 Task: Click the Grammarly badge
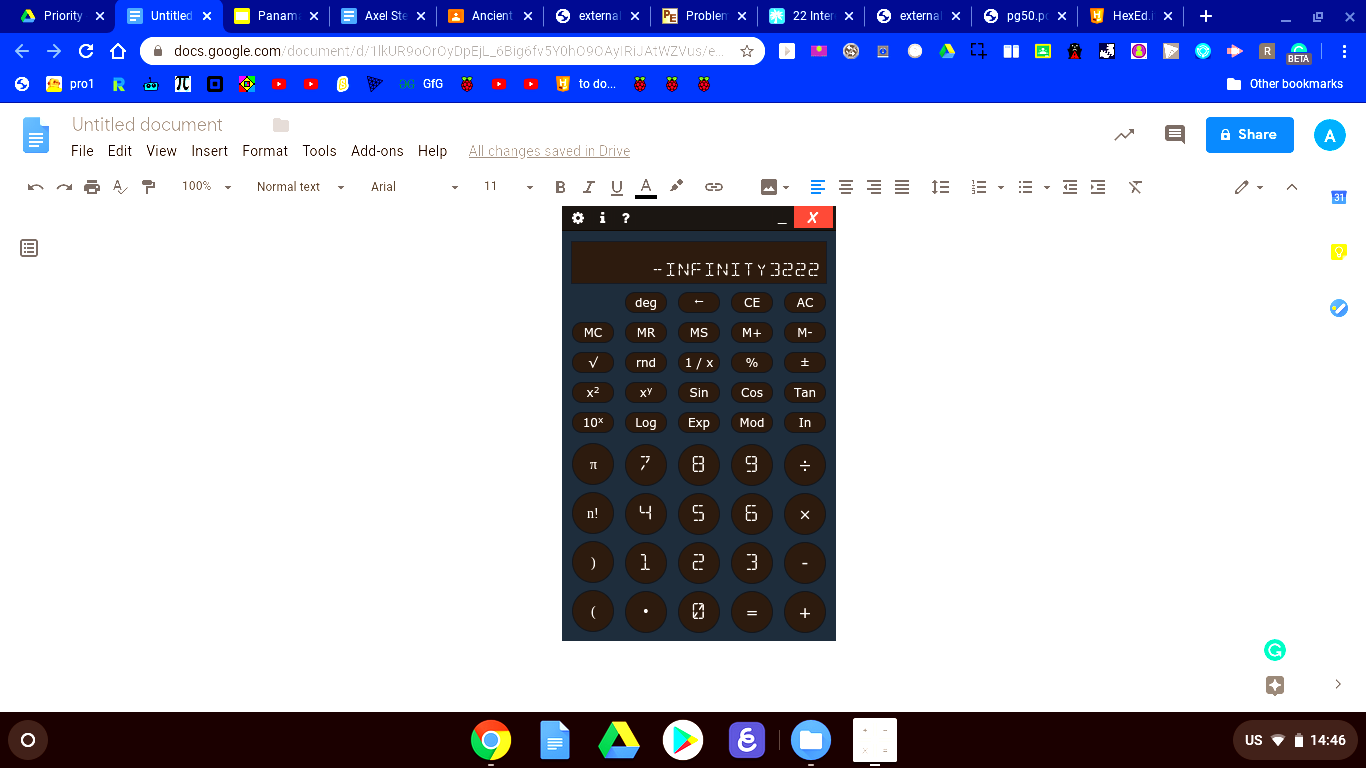pos(1274,651)
